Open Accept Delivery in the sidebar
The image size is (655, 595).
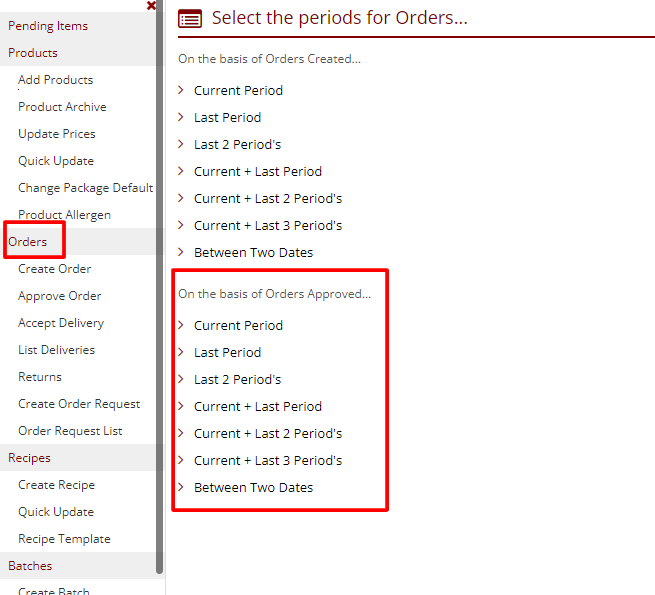pyautogui.click(x=60, y=322)
